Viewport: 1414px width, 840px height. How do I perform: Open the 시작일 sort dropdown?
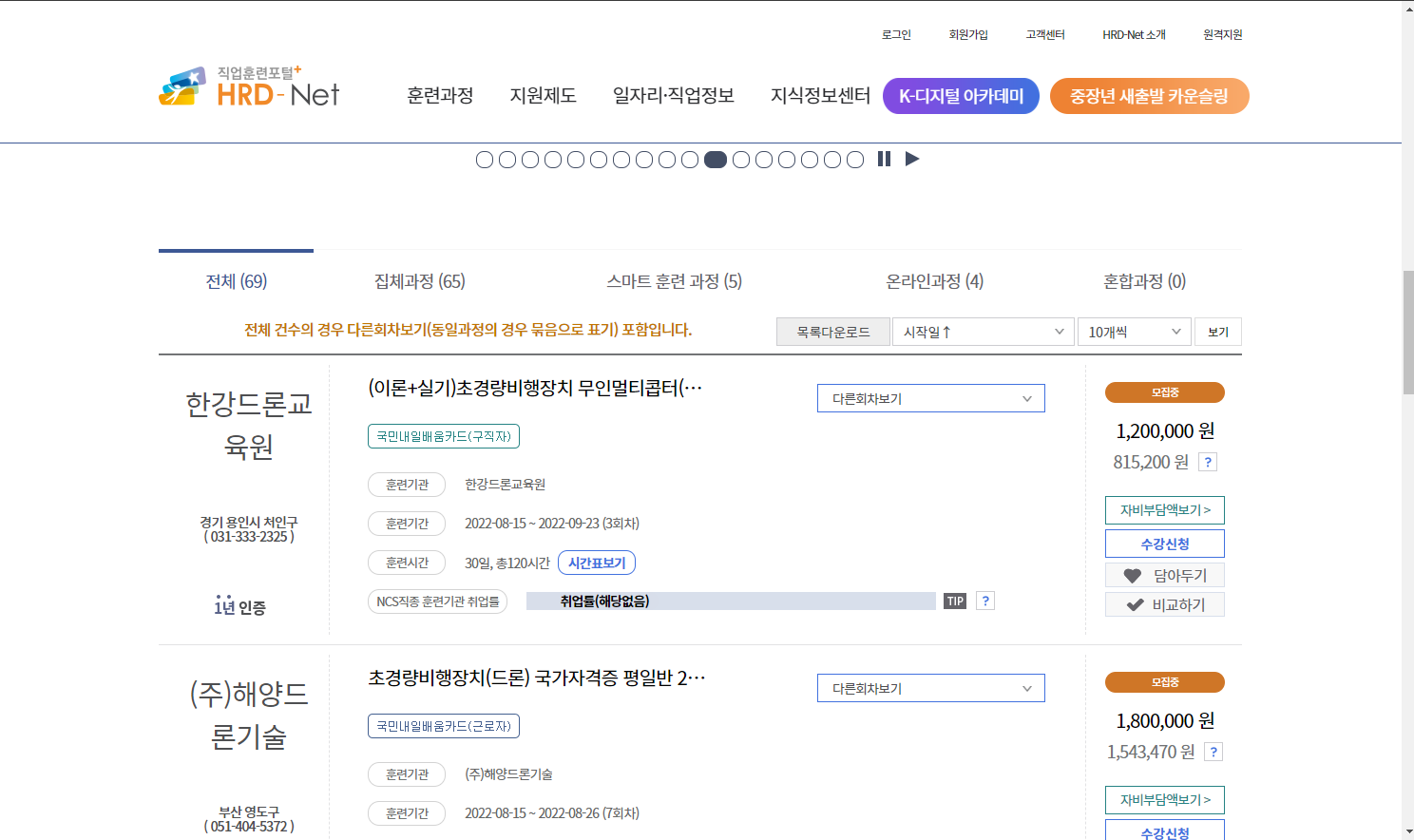coord(983,332)
